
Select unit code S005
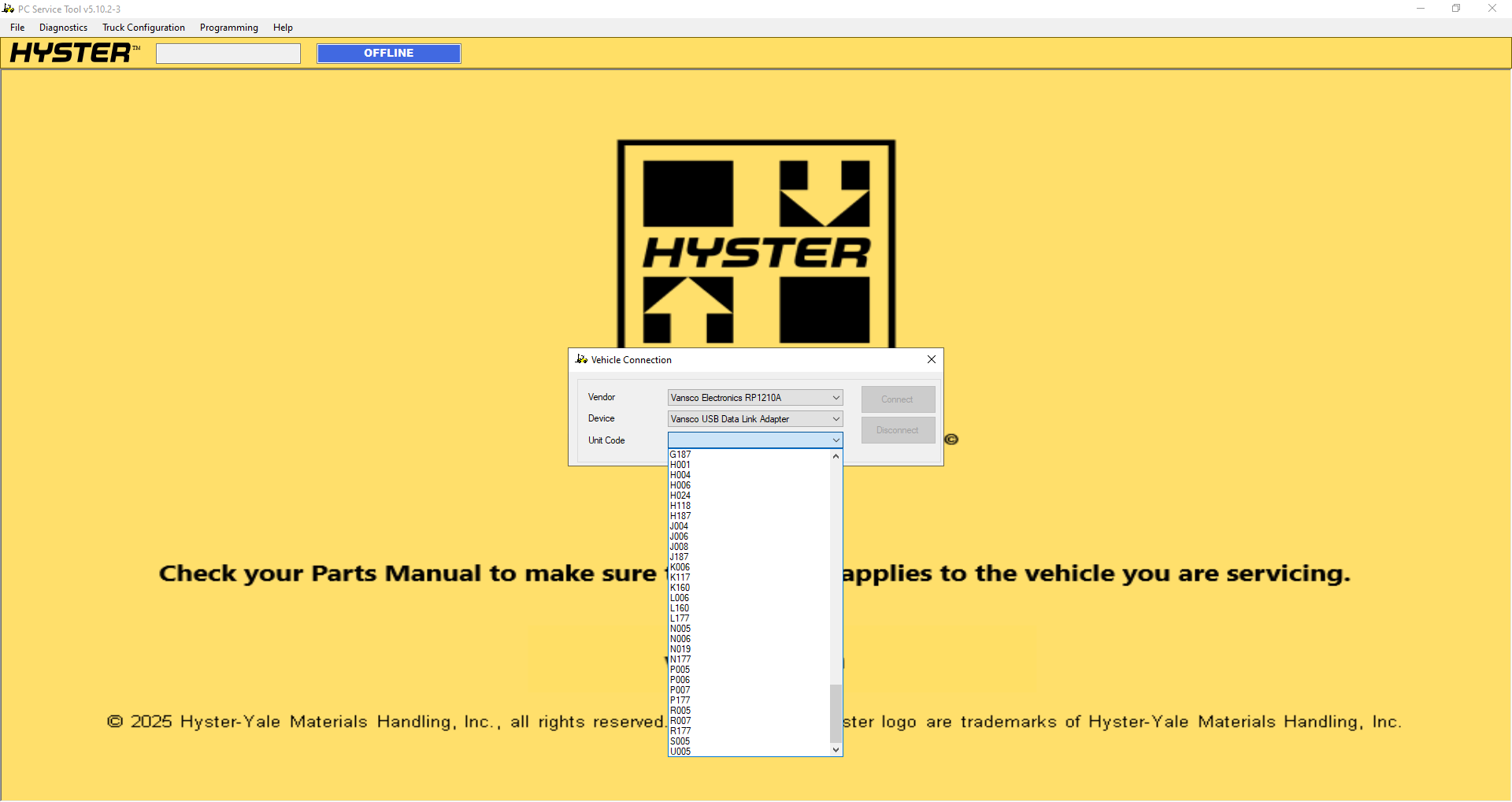coord(749,741)
